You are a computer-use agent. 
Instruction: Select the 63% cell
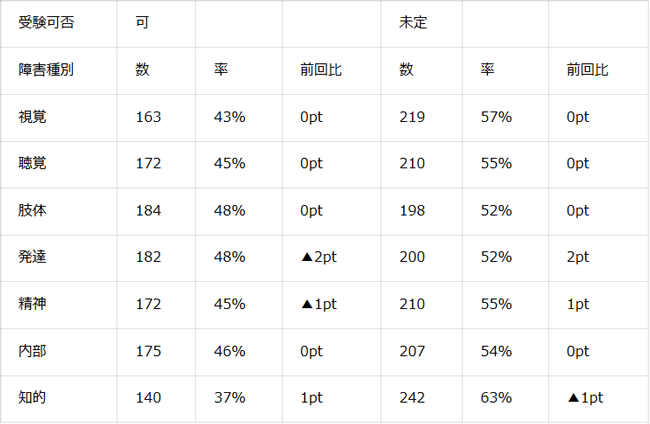pyautogui.click(x=496, y=398)
